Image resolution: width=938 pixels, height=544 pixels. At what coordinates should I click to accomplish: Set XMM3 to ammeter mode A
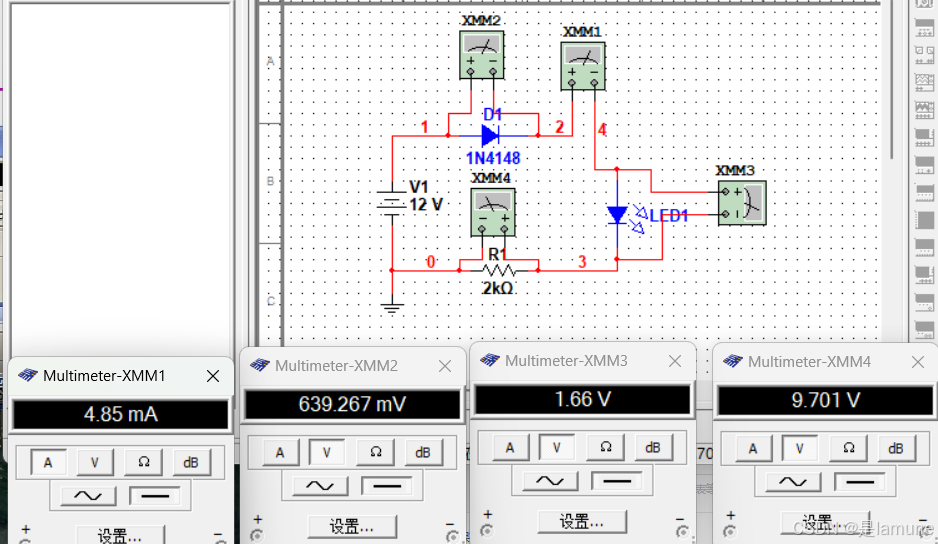click(x=510, y=448)
